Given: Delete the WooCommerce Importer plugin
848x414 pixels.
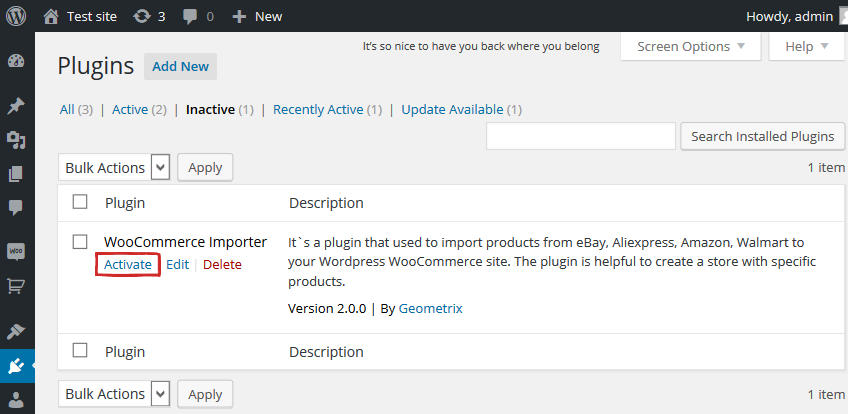Looking at the screenshot, I should (x=222, y=265).
